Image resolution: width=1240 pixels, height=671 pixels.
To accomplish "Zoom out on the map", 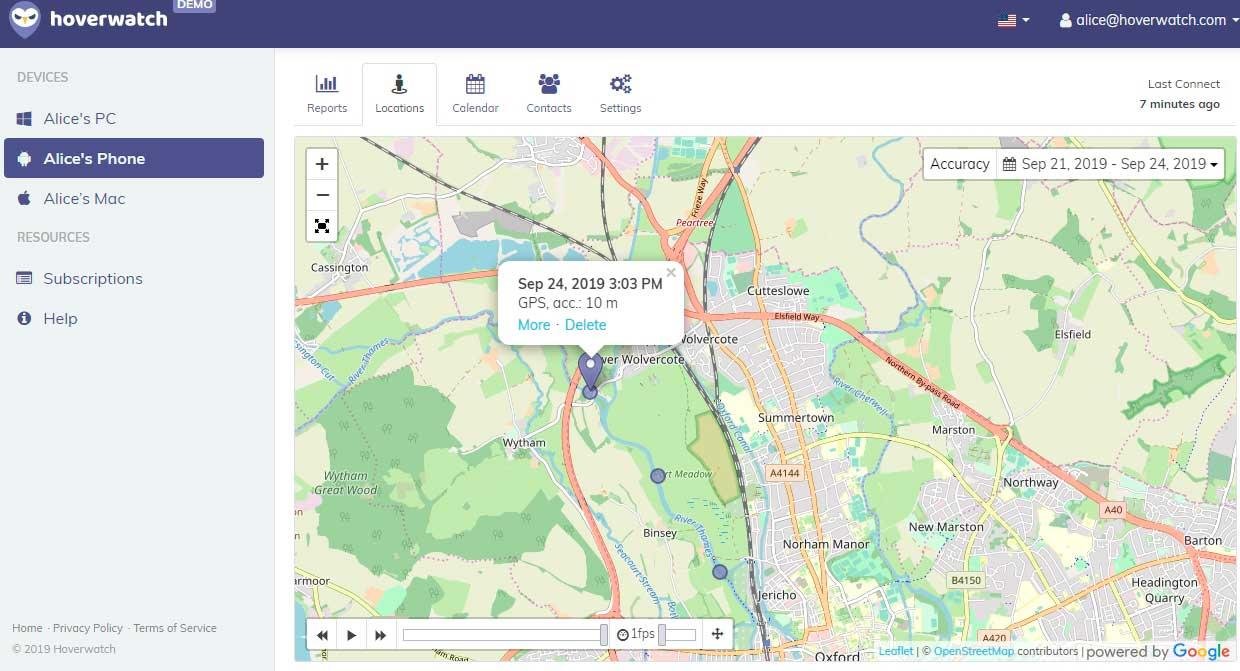I will click(322, 195).
